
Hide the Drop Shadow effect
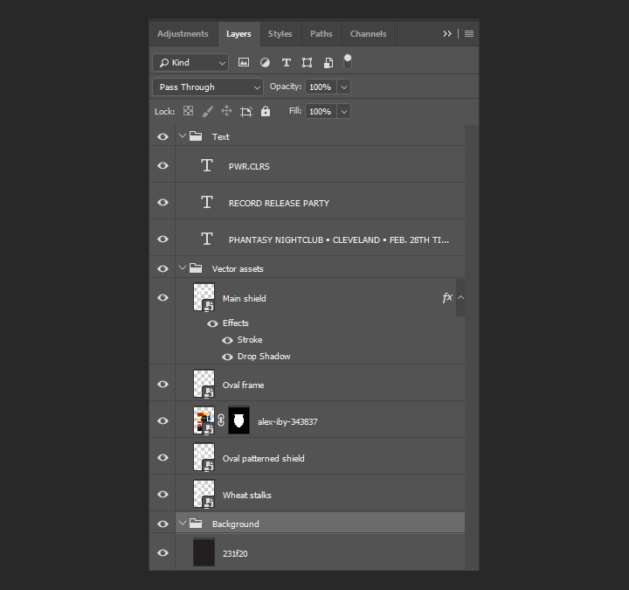pyautogui.click(x=227, y=357)
